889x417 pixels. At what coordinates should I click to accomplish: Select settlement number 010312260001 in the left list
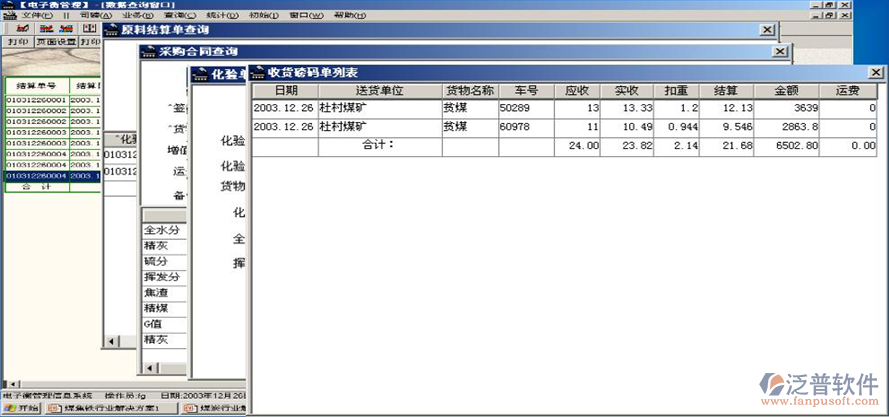pos(37,100)
